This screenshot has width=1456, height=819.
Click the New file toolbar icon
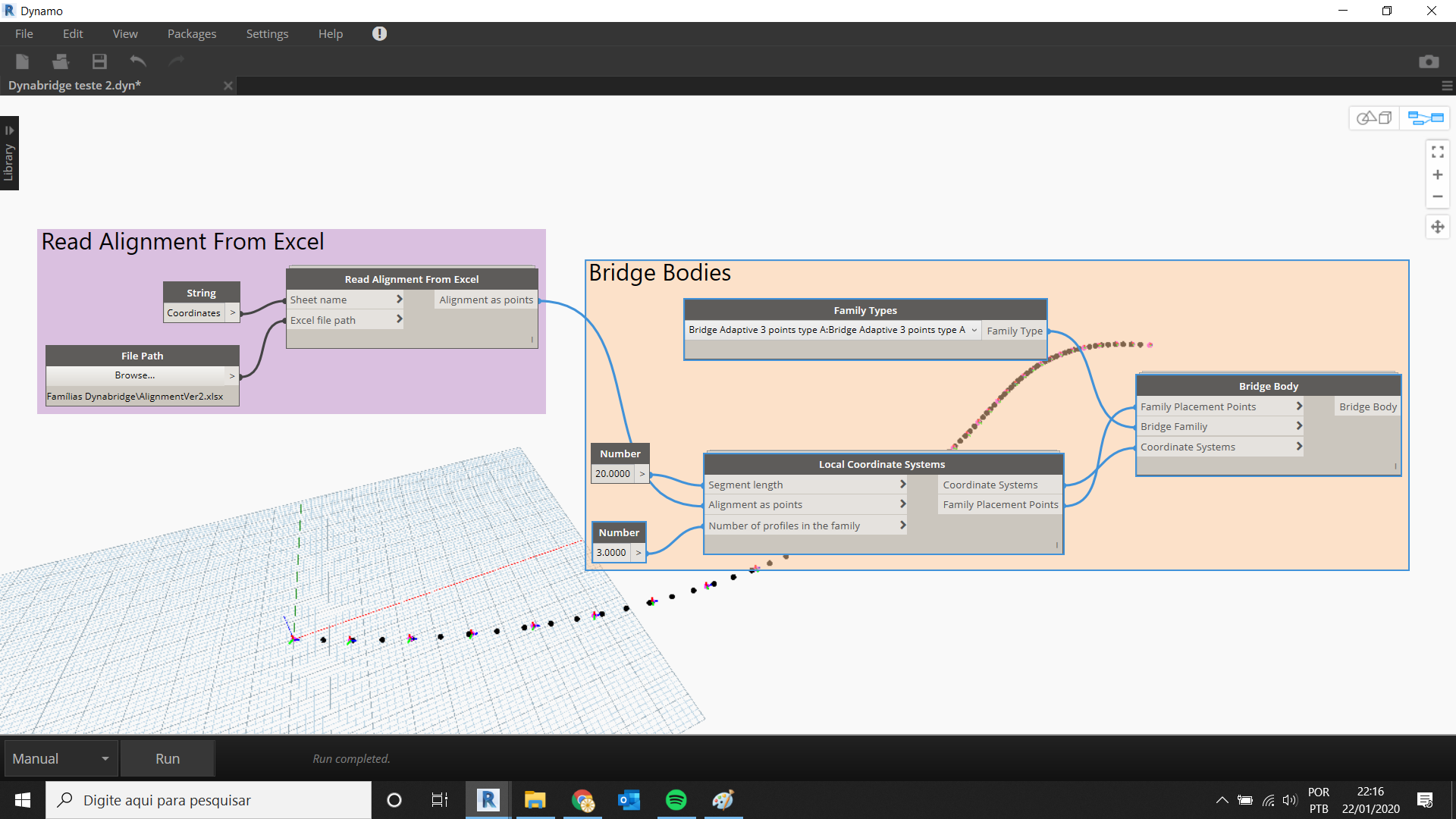pyautogui.click(x=22, y=61)
